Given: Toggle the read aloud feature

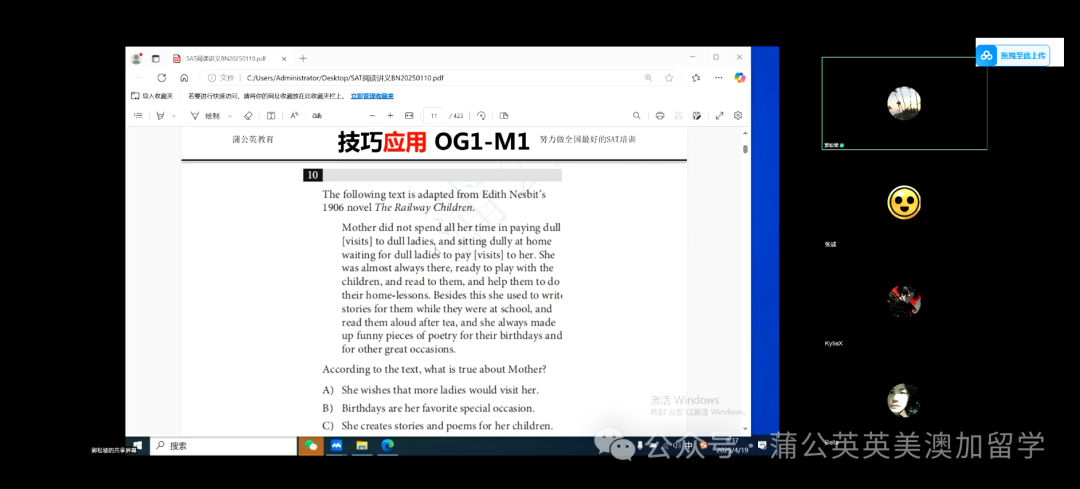Looking at the screenshot, I should 294,116.
